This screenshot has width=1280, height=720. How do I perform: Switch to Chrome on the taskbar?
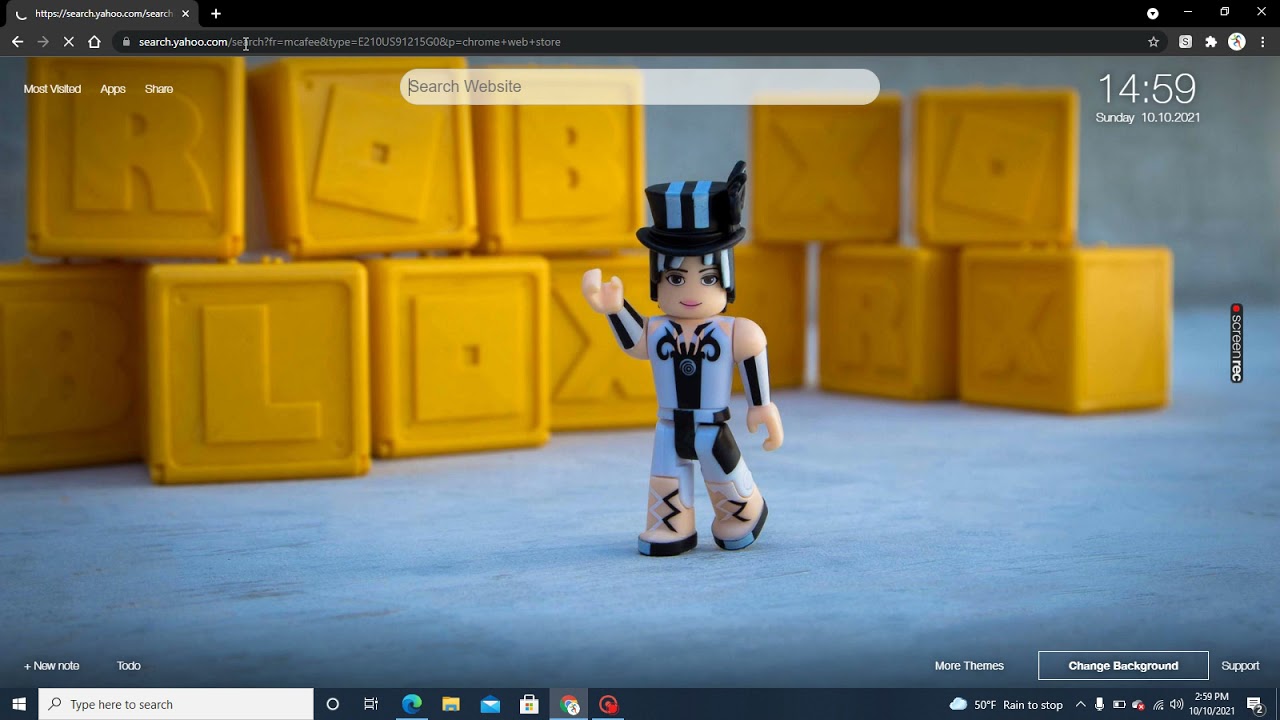570,704
